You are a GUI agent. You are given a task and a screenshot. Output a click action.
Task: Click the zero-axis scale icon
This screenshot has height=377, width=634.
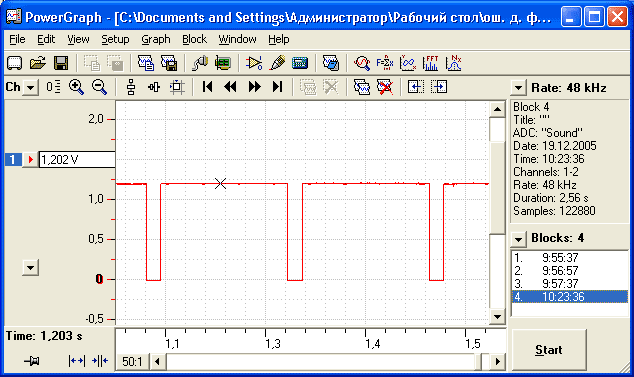53,87
